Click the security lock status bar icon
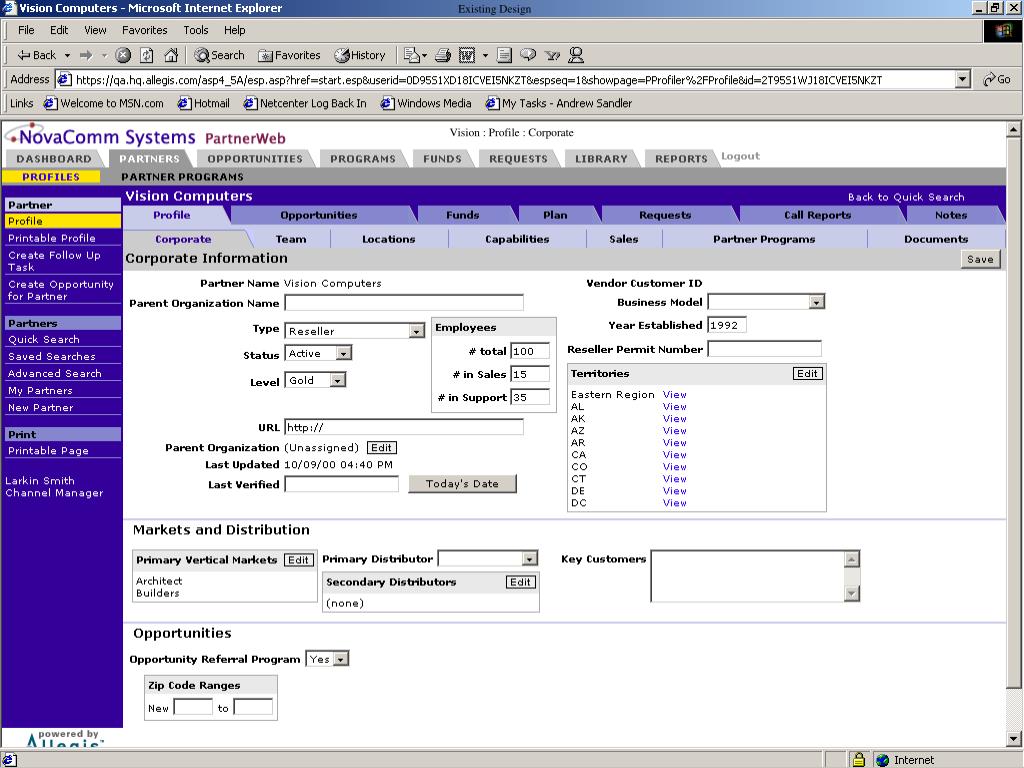This screenshot has width=1024, height=768. (859, 760)
